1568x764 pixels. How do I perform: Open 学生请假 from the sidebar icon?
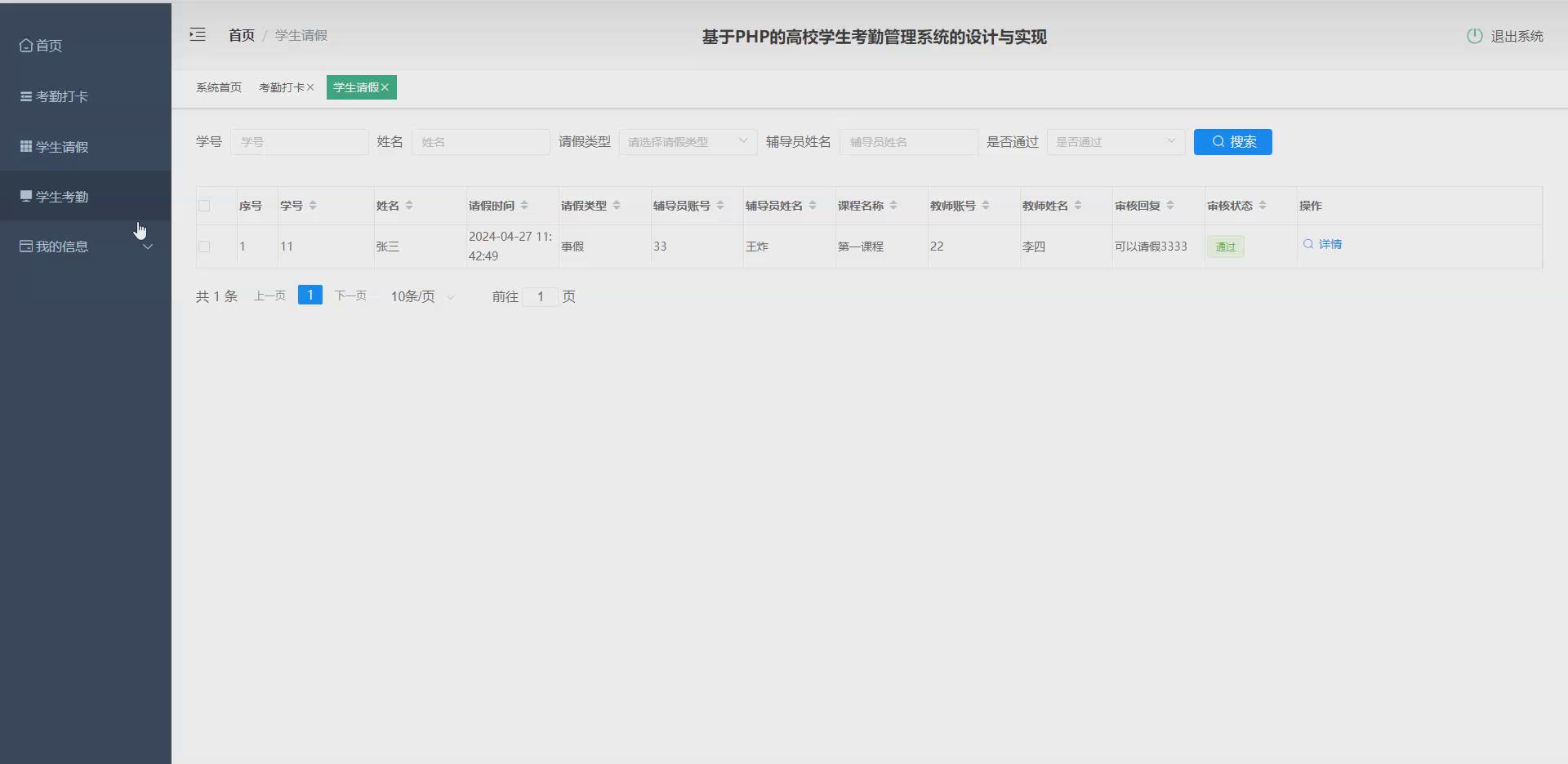(x=24, y=147)
